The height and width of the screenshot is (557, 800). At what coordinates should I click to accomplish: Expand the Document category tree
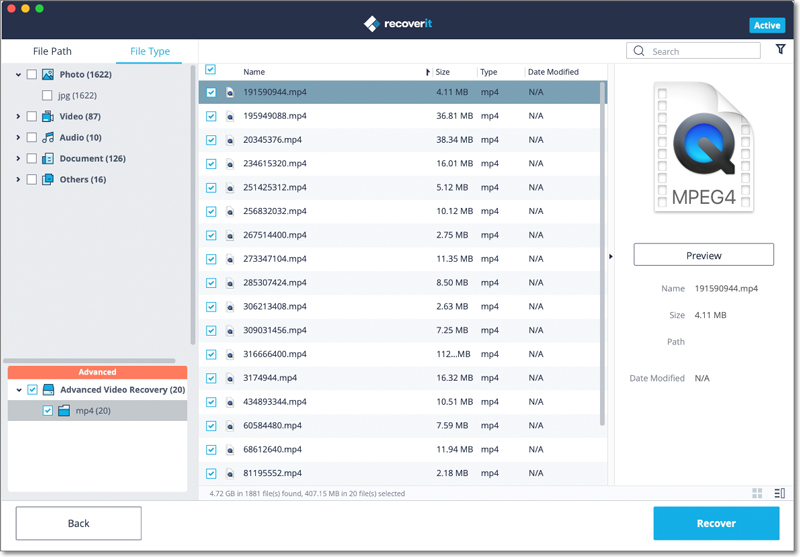point(18,158)
